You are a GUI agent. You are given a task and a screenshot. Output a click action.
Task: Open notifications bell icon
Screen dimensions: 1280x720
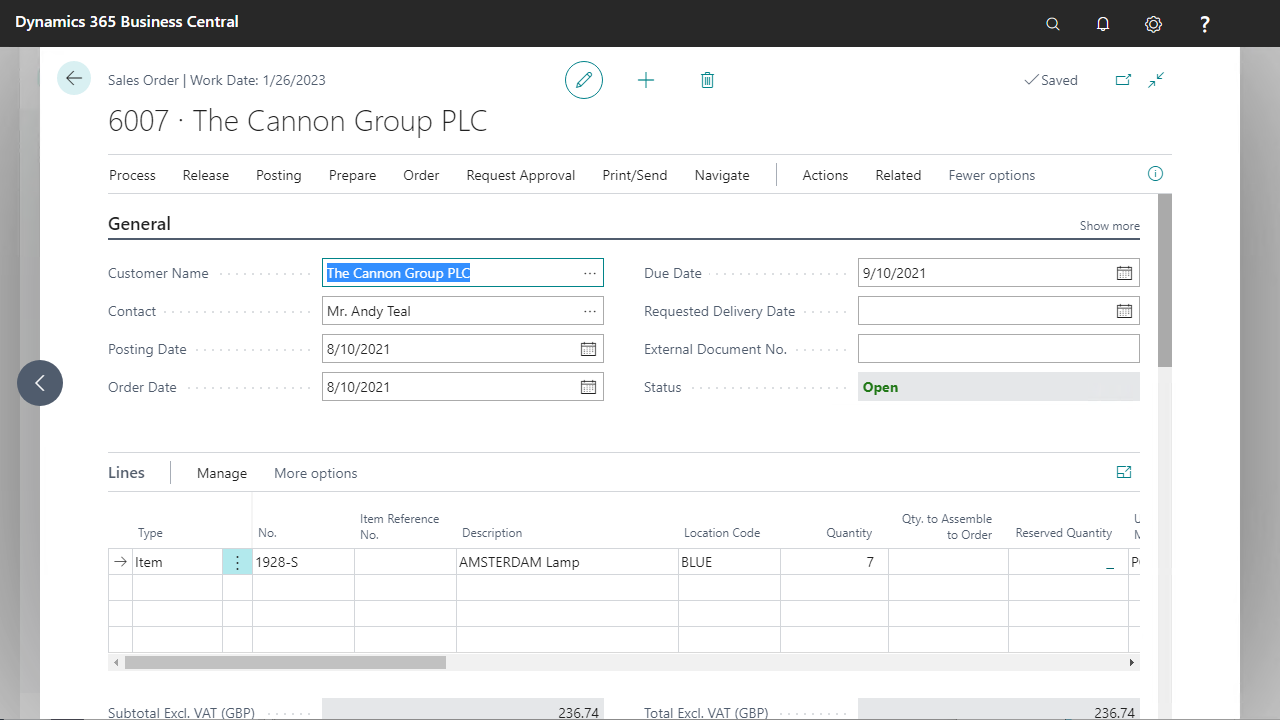pyautogui.click(x=1103, y=24)
